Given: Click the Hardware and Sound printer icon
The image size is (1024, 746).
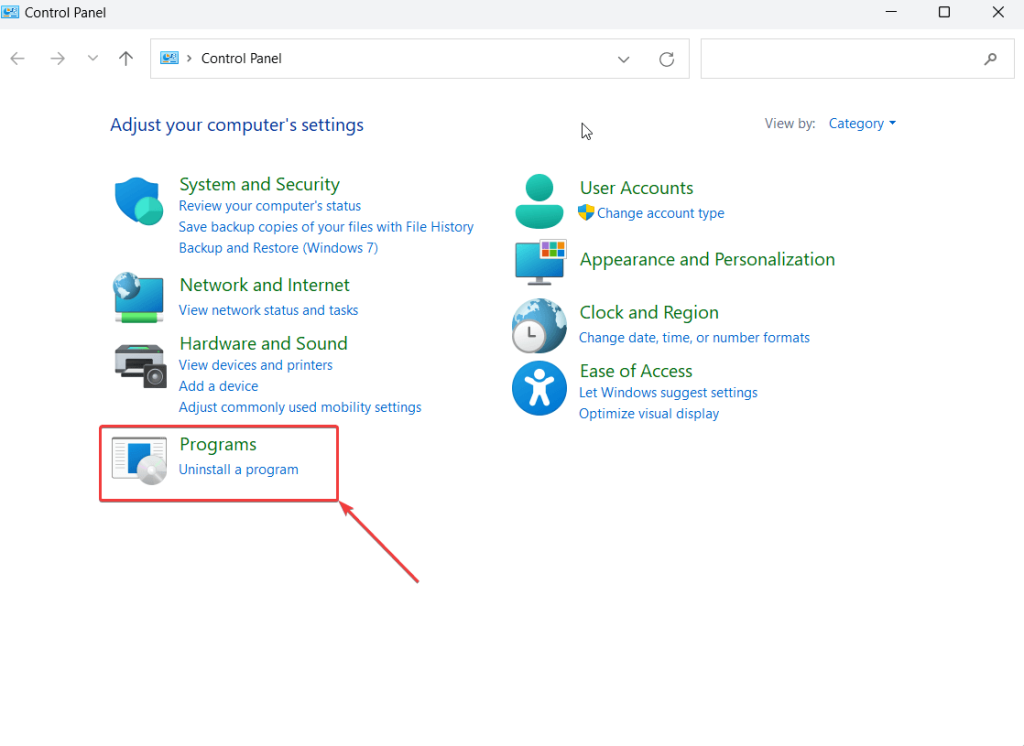Looking at the screenshot, I should (x=139, y=364).
